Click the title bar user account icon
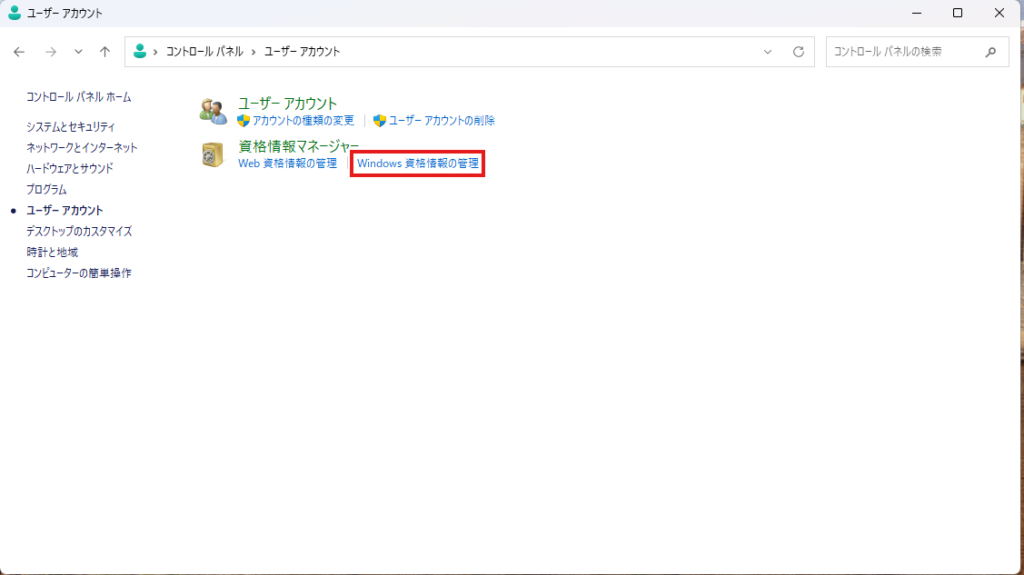The height and width of the screenshot is (575, 1024). click(x=14, y=13)
